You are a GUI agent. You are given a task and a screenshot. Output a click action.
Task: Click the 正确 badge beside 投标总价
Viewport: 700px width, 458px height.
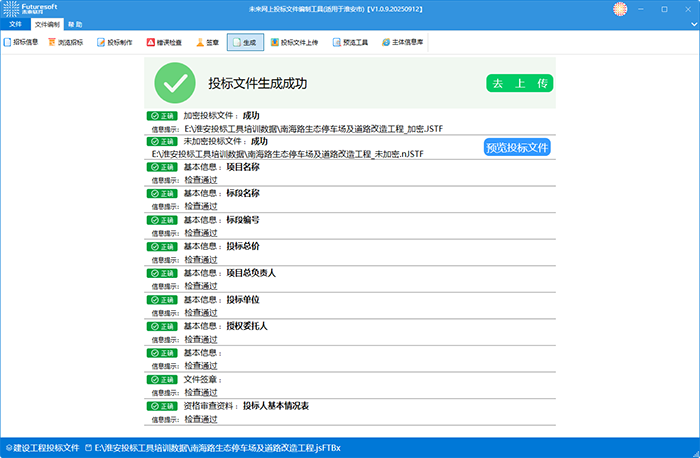point(161,245)
